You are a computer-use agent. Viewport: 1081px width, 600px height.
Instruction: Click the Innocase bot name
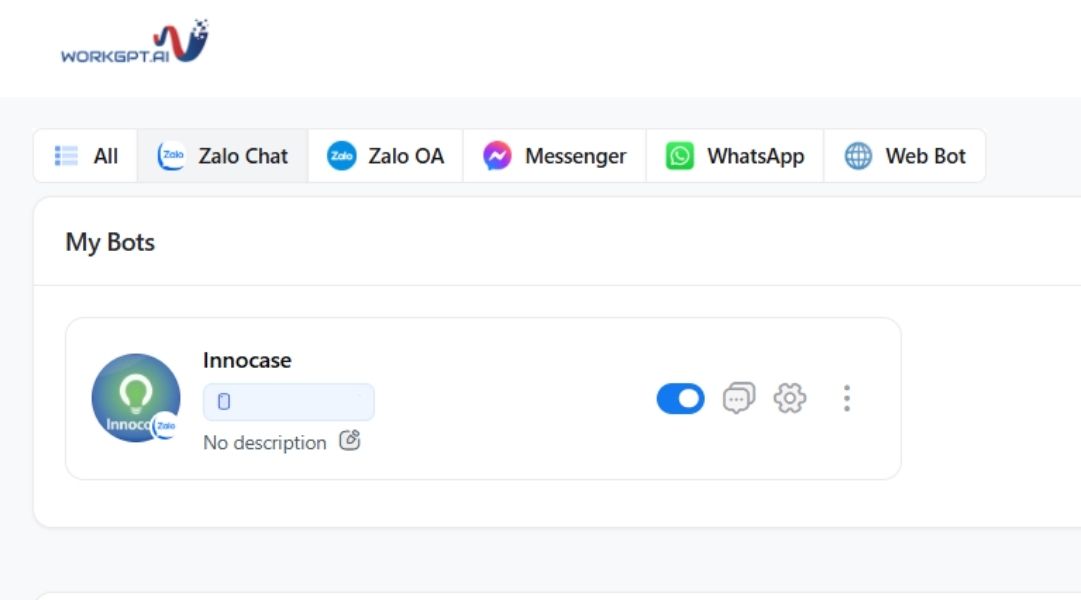247,360
